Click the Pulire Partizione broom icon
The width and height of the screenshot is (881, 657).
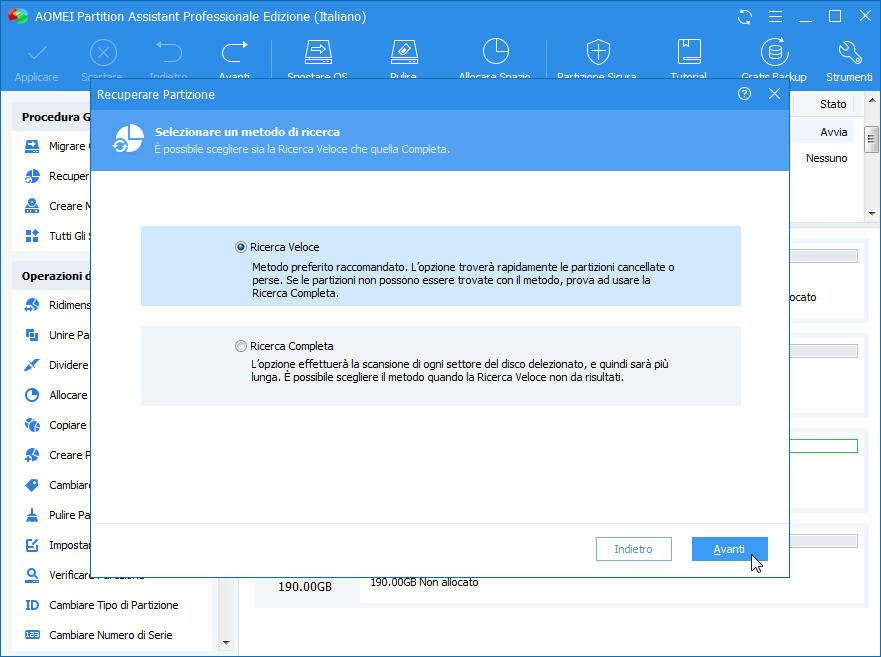click(32, 515)
